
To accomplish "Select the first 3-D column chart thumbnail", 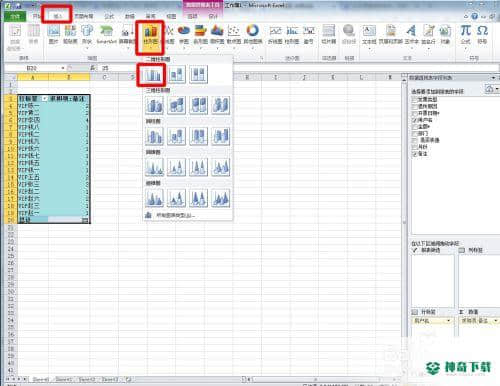I will [x=154, y=105].
